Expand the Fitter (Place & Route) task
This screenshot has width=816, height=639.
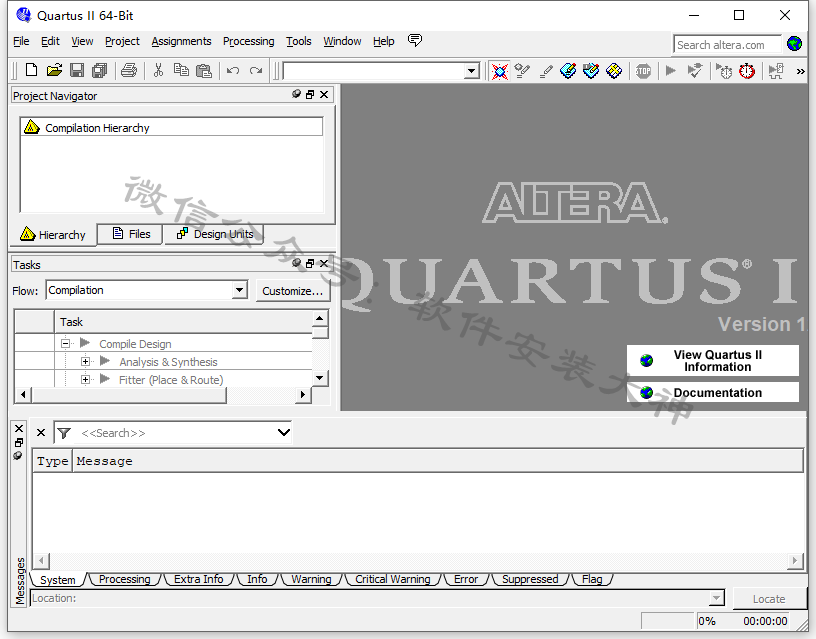[x=85, y=379]
